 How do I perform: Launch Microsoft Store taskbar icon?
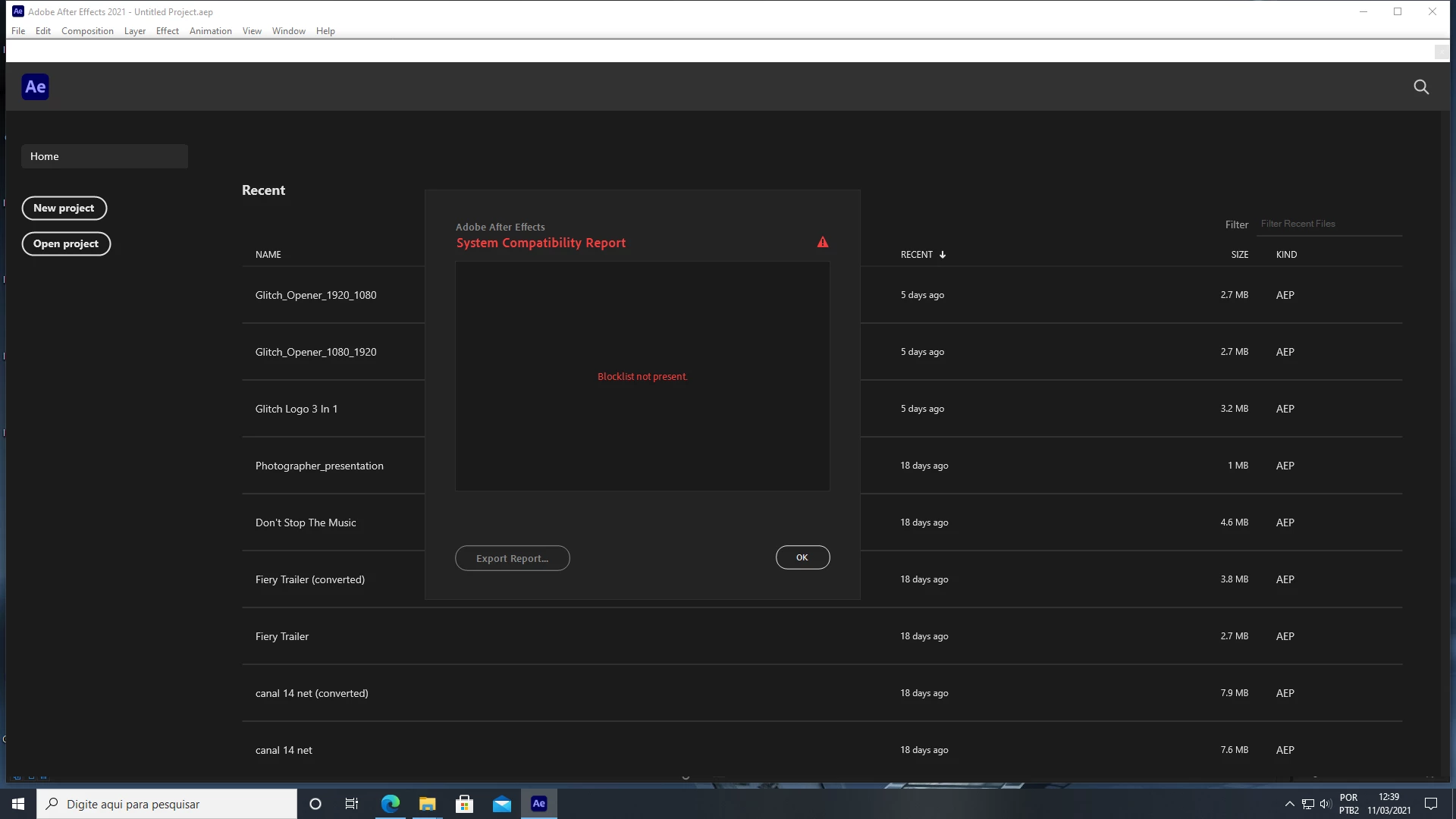point(465,804)
